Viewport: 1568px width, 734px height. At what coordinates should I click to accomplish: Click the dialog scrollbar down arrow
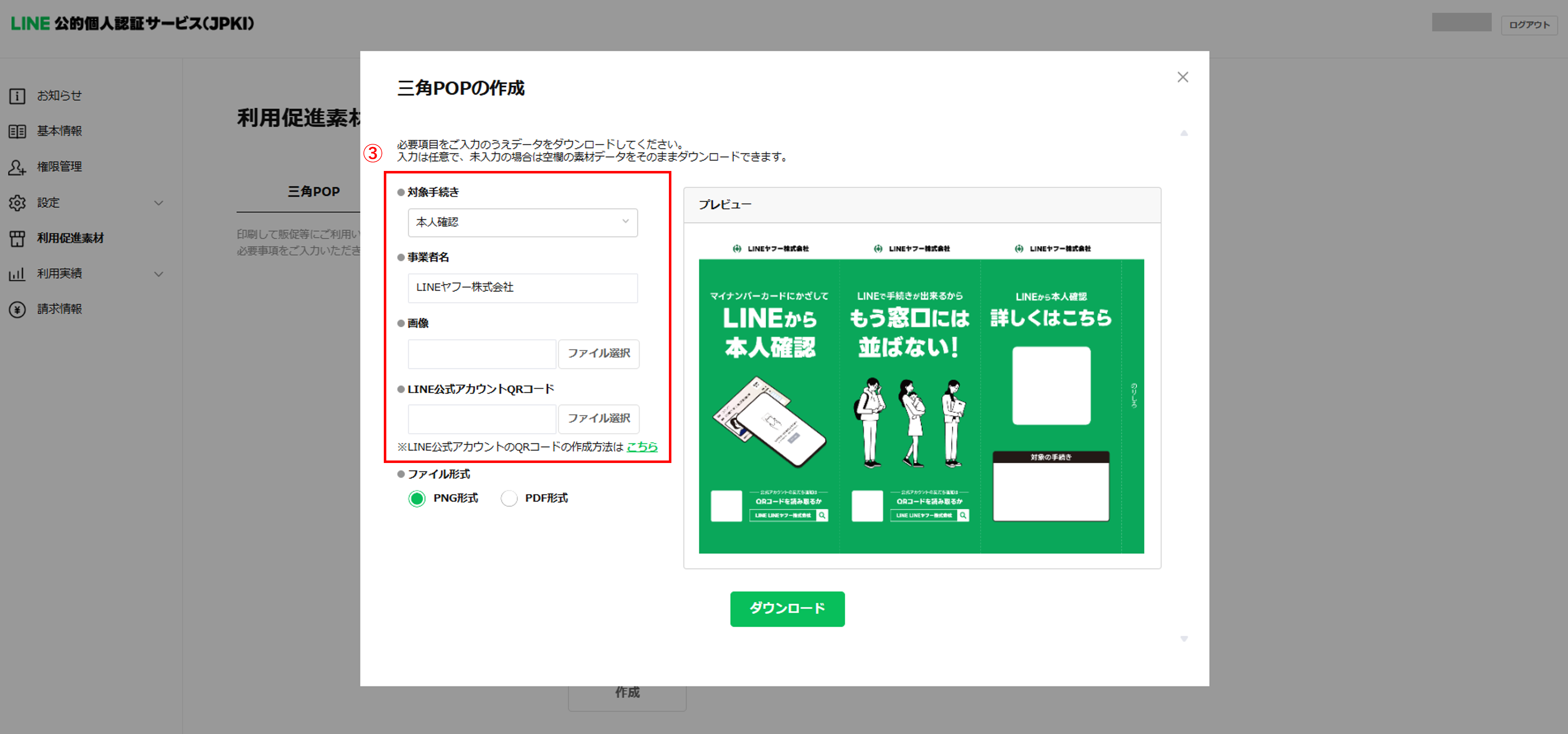[1183, 639]
